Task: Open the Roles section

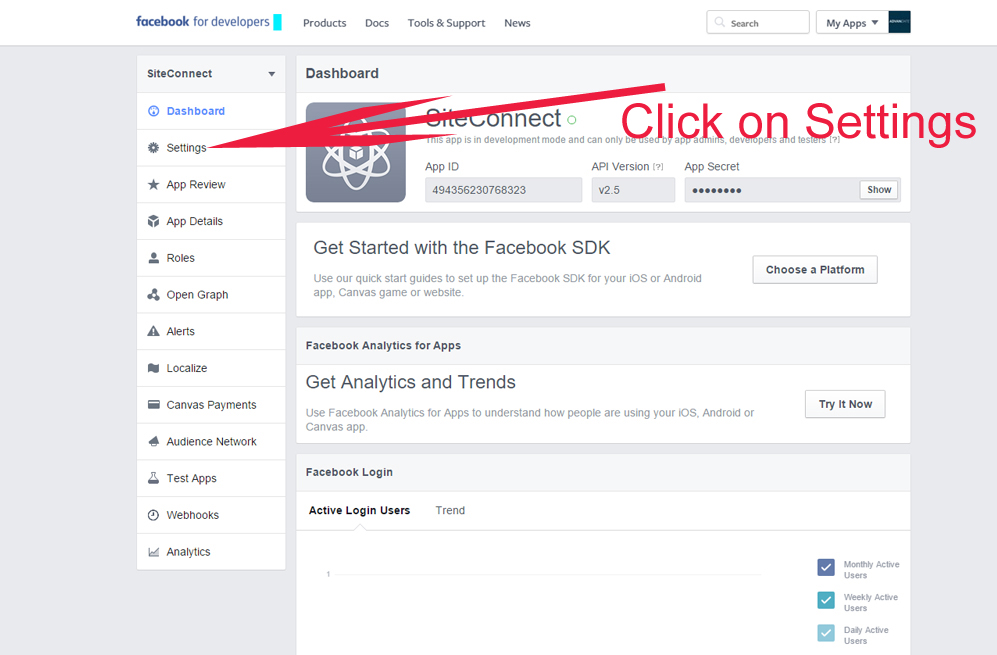Action: [x=211, y=258]
